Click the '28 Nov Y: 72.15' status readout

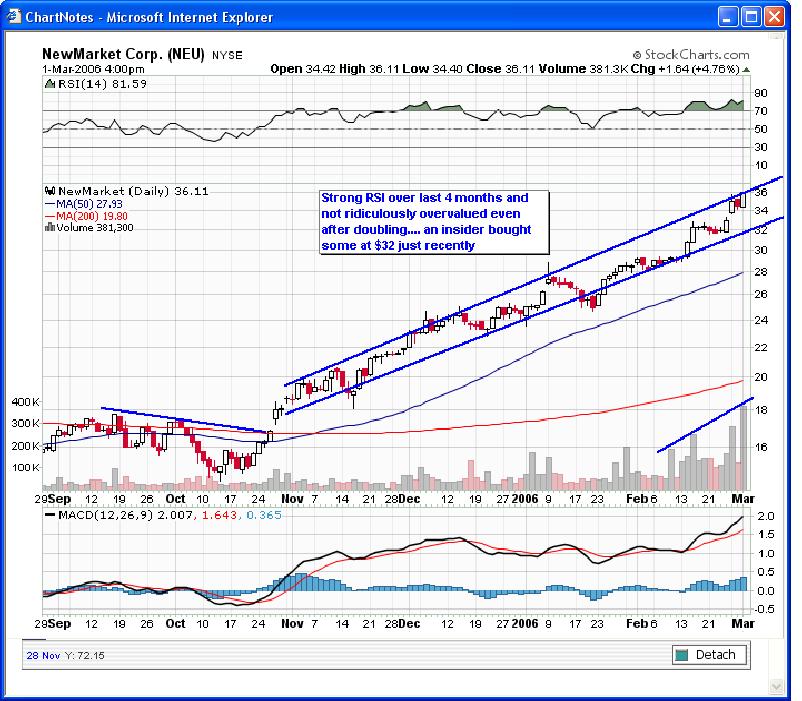click(x=65, y=655)
